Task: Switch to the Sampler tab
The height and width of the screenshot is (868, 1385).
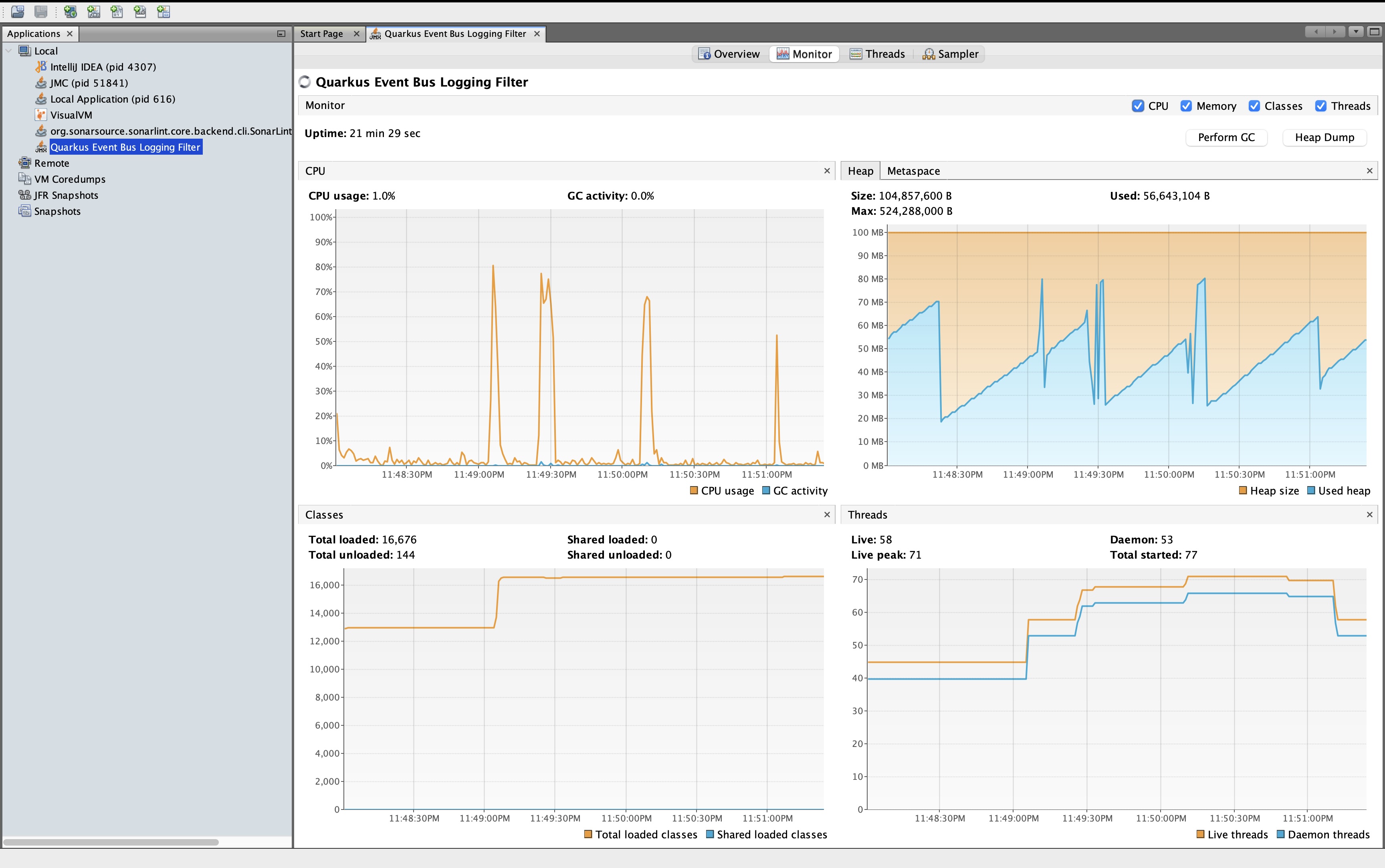Action: (x=951, y=54)
